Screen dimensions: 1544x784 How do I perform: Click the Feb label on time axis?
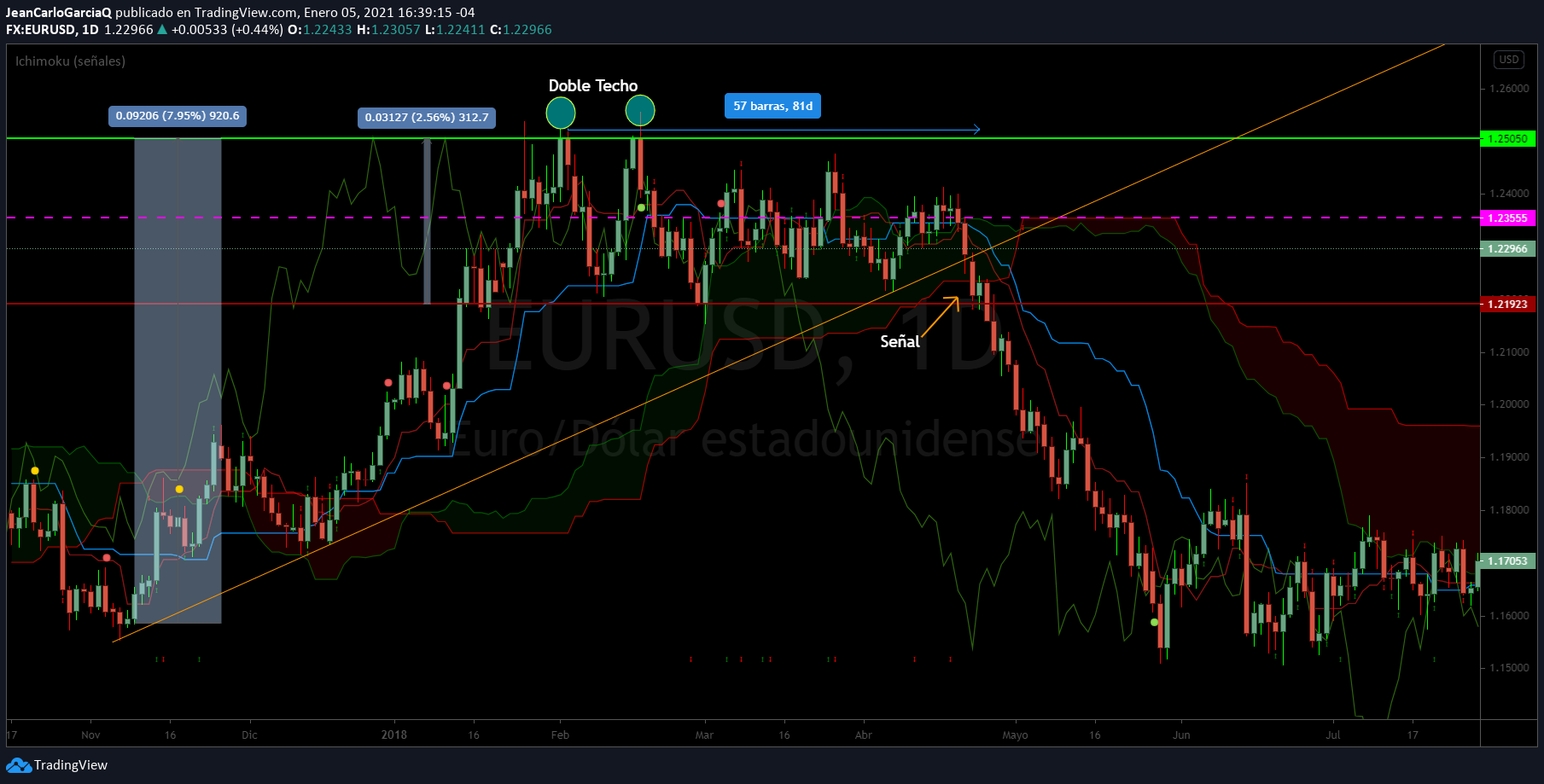[560, 735]
